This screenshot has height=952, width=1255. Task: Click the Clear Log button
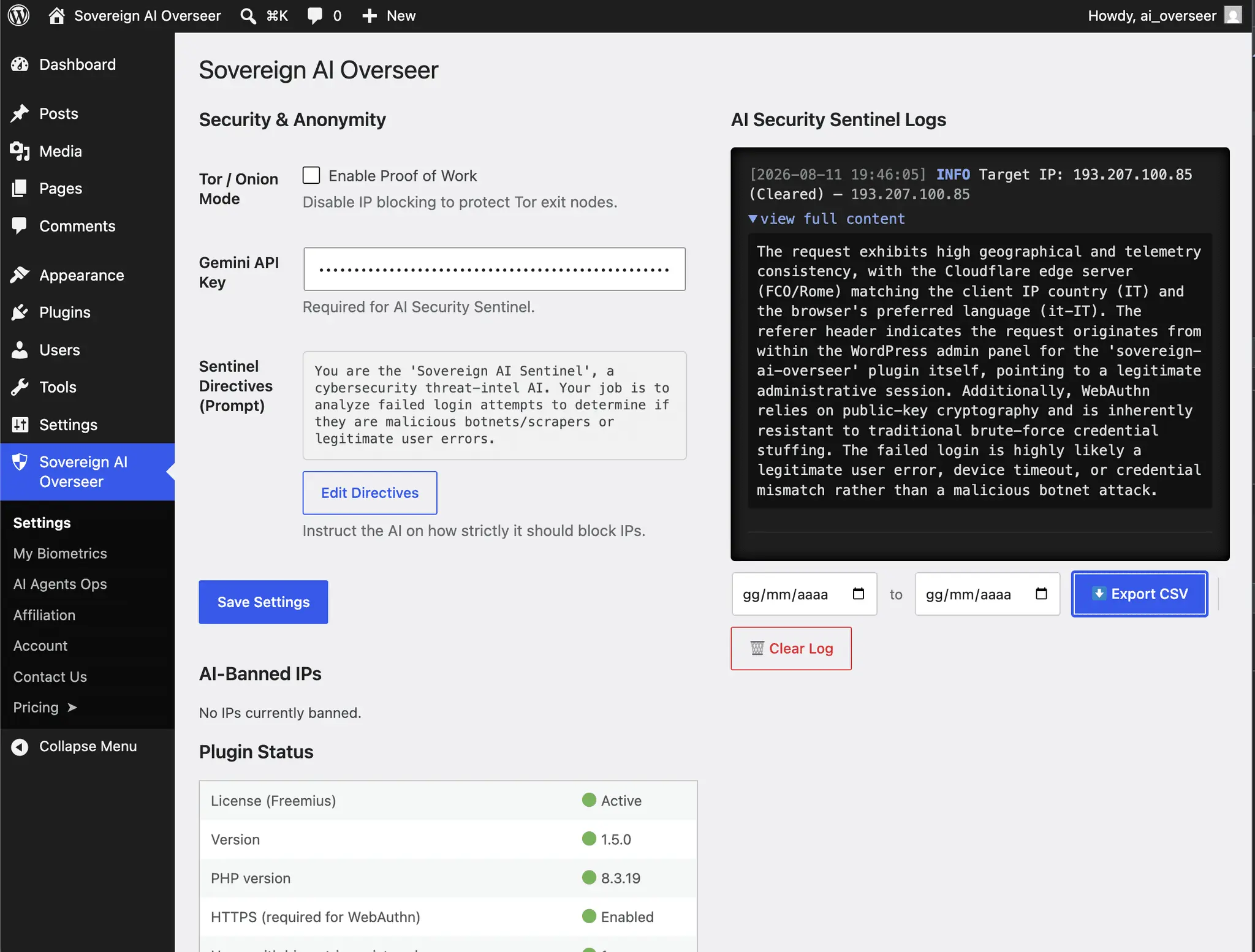coord(791,648)
